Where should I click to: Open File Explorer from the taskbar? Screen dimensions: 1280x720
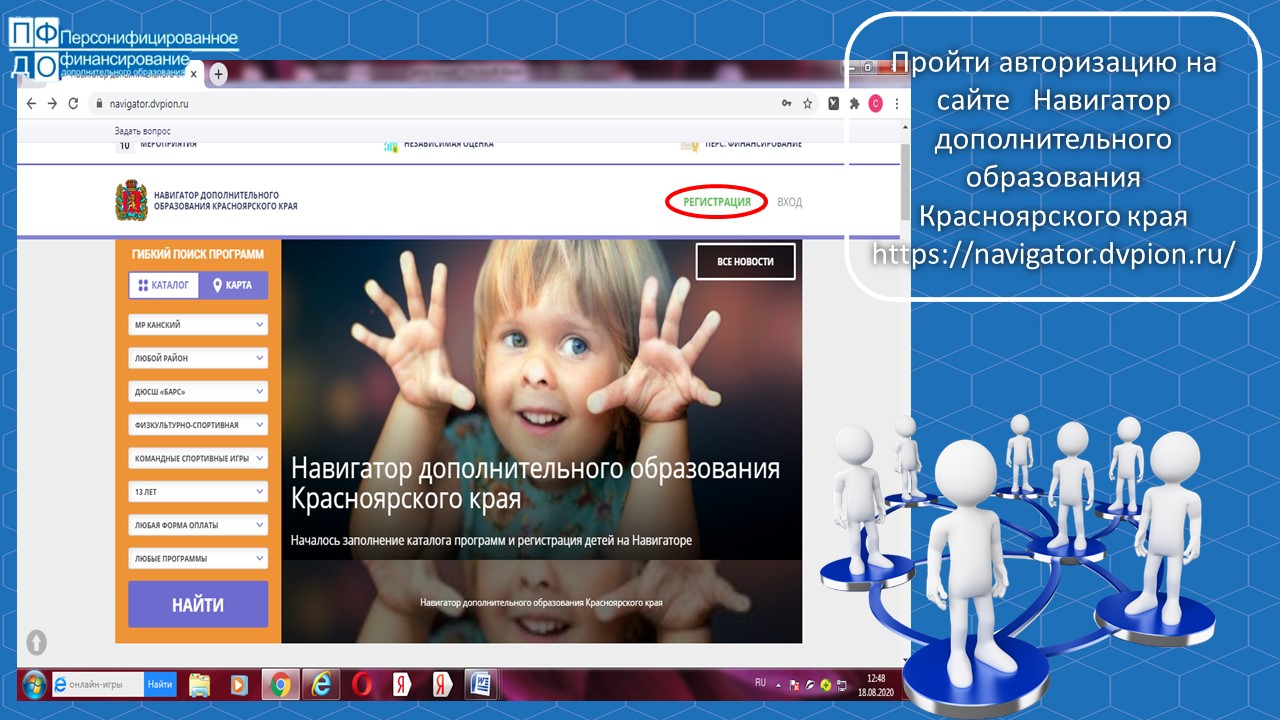tap(200, 684)
